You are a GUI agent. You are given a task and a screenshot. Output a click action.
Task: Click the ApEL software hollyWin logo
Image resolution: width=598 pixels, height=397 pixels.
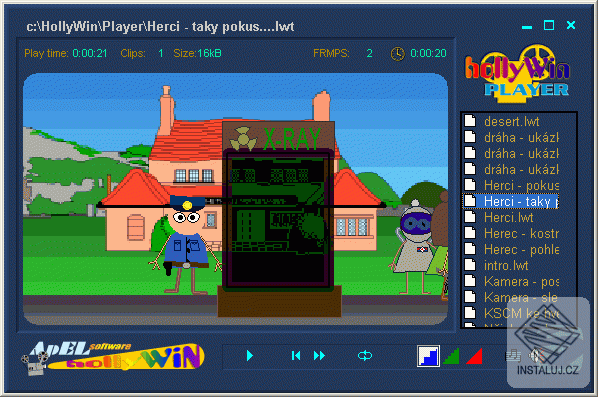click(x=113, y=358)
